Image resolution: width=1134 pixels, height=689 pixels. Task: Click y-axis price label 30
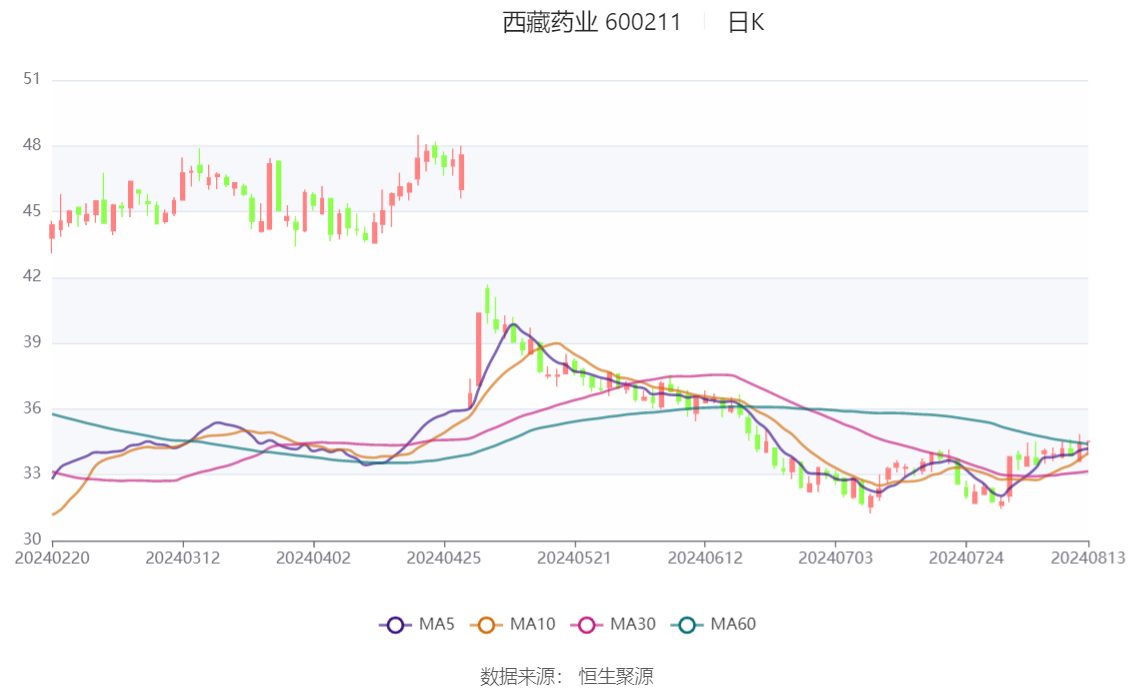32,539
